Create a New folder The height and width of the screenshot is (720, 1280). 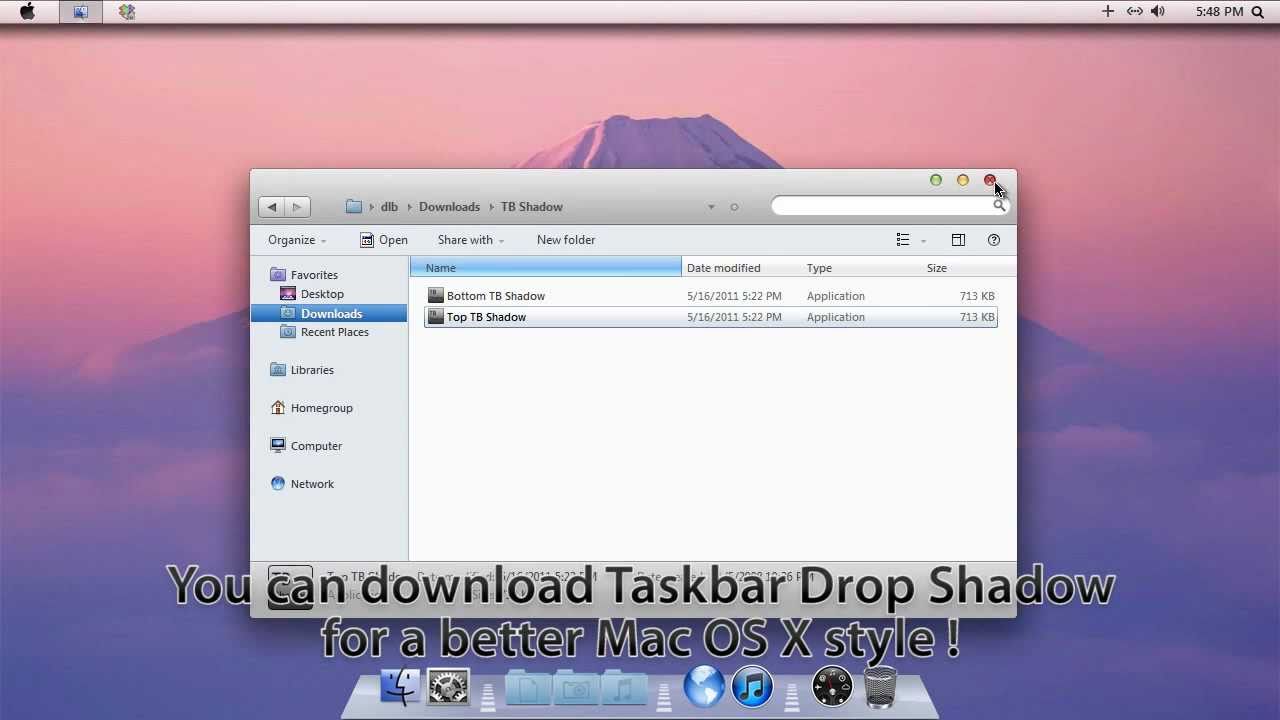click(566, 240)
